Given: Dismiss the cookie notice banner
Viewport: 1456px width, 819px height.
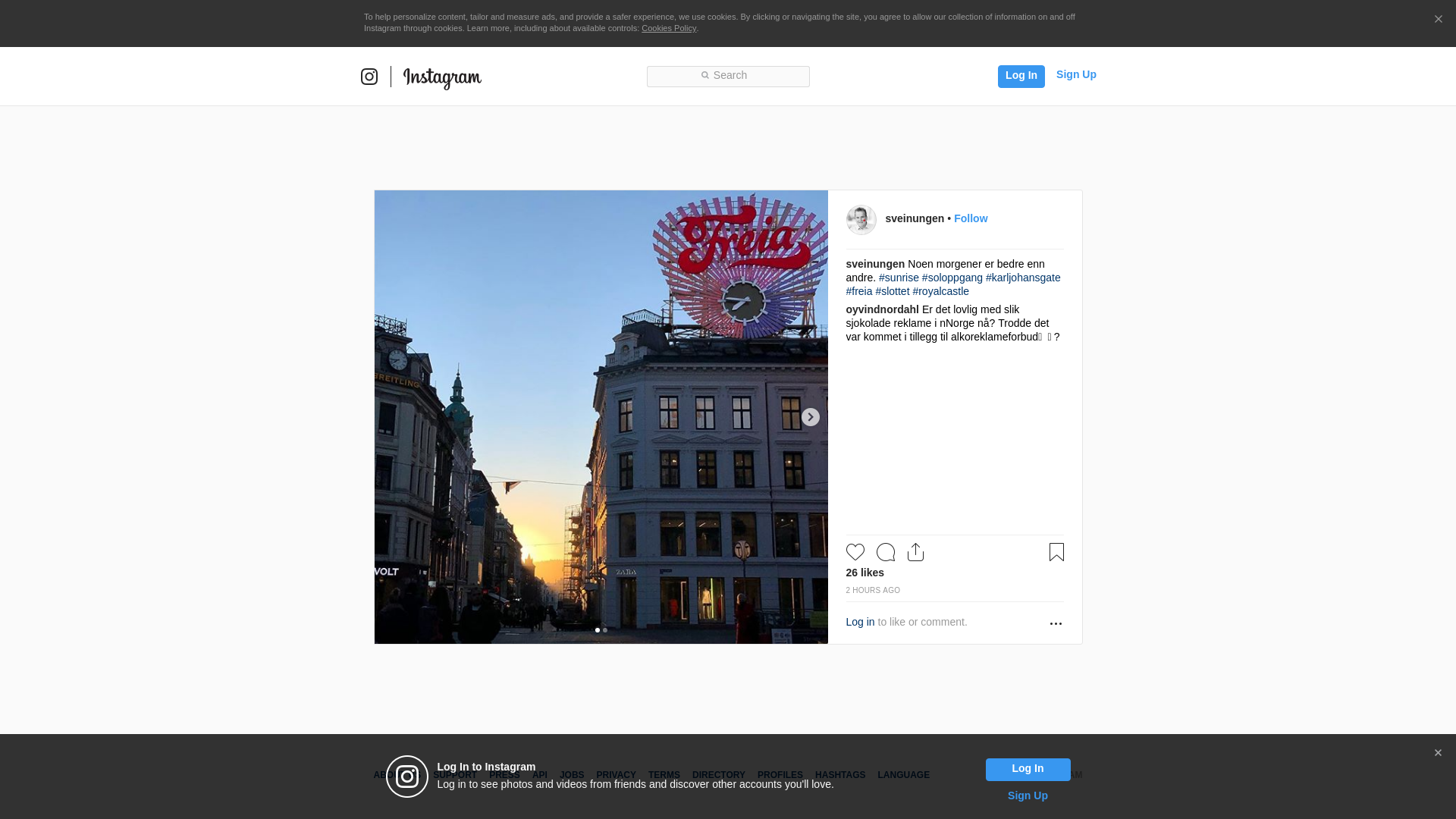Looking at the screenshot, I should point(1438,20).
